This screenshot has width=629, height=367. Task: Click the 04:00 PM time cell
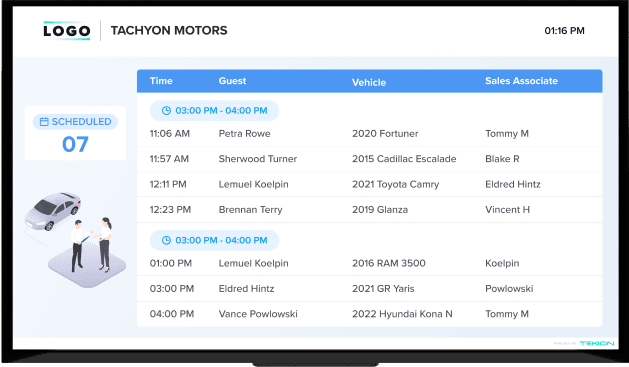coord(172,314)
